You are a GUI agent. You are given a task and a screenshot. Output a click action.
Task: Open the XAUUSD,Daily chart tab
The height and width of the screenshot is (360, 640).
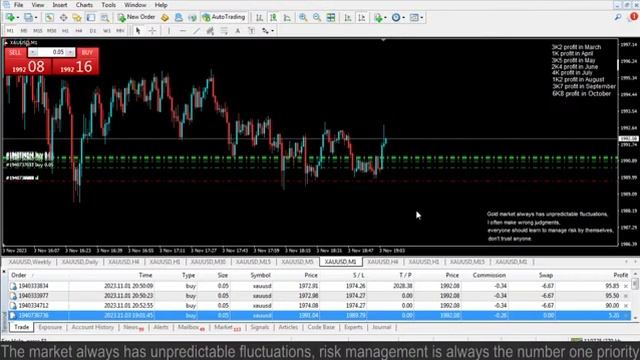tap(80, 262)
